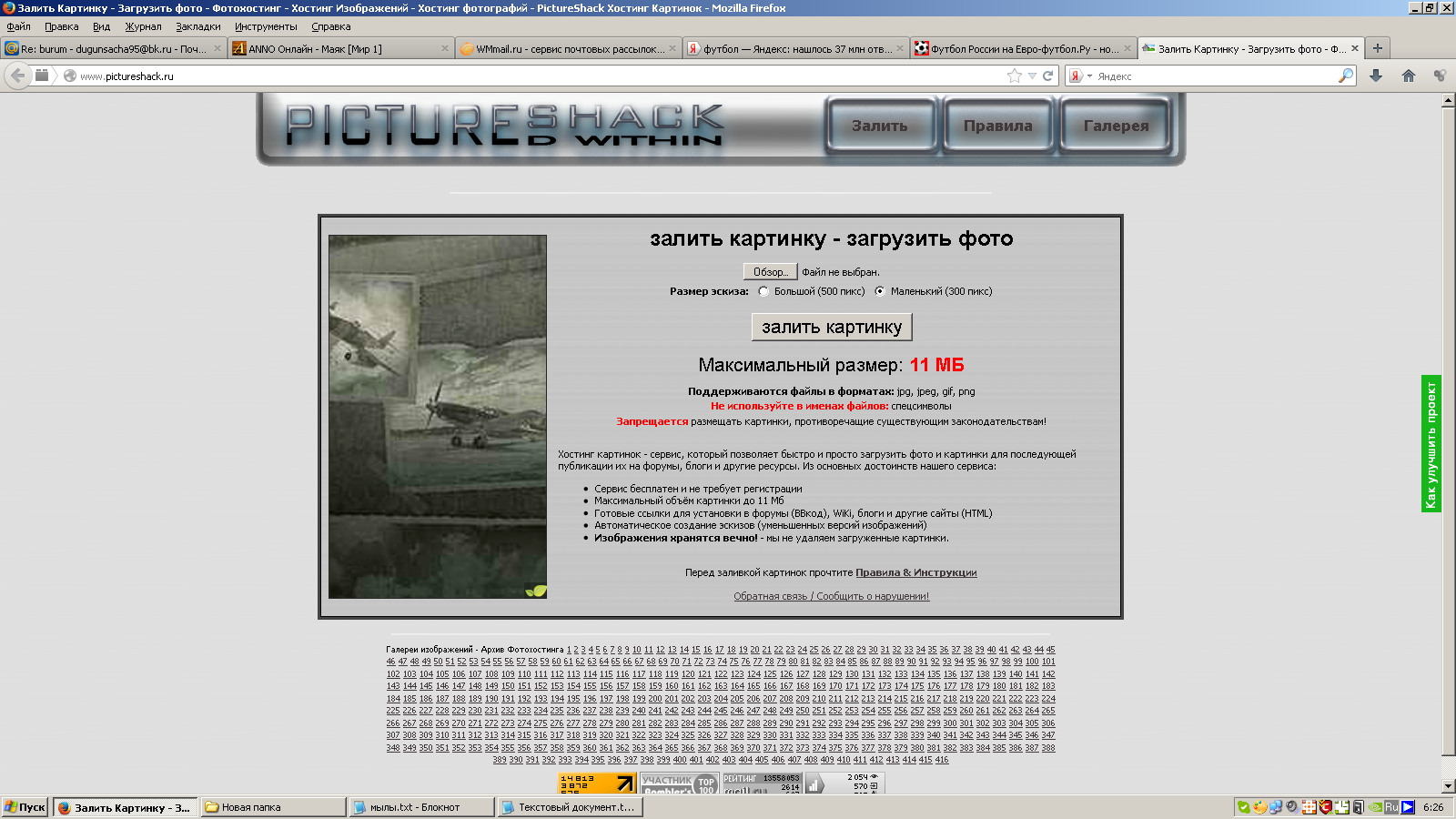Go to the Firefox home page icon
This screenshot has height=819, width=1456.
1409,76
